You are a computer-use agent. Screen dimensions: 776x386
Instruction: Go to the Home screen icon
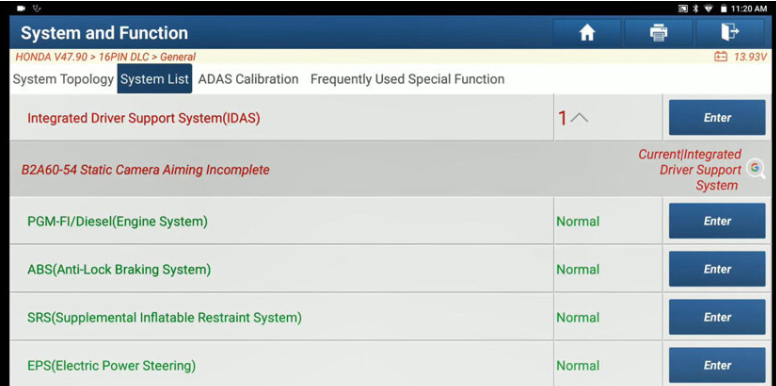587,33
